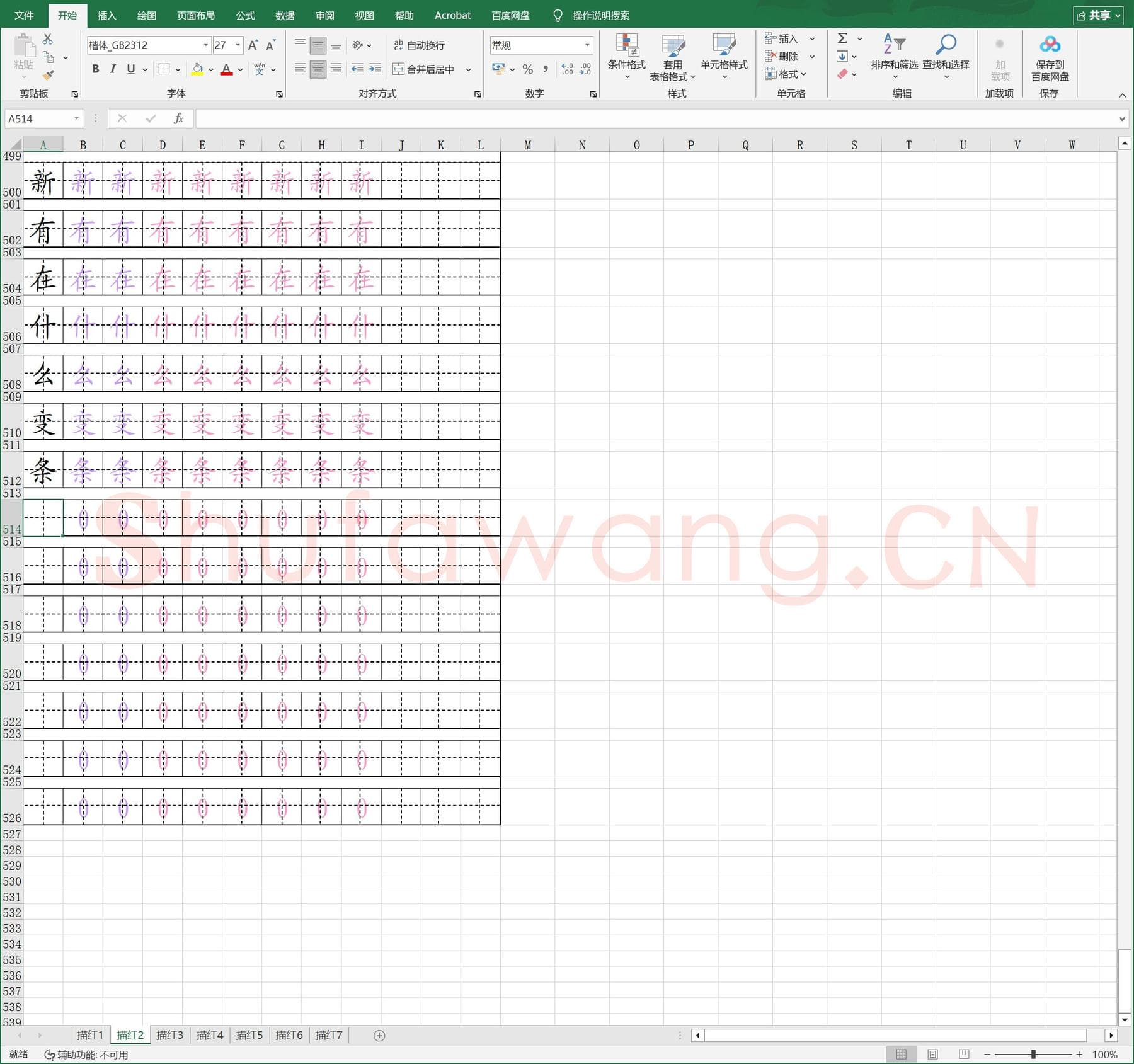Expand the formula bar

[x=1122, y=118]
